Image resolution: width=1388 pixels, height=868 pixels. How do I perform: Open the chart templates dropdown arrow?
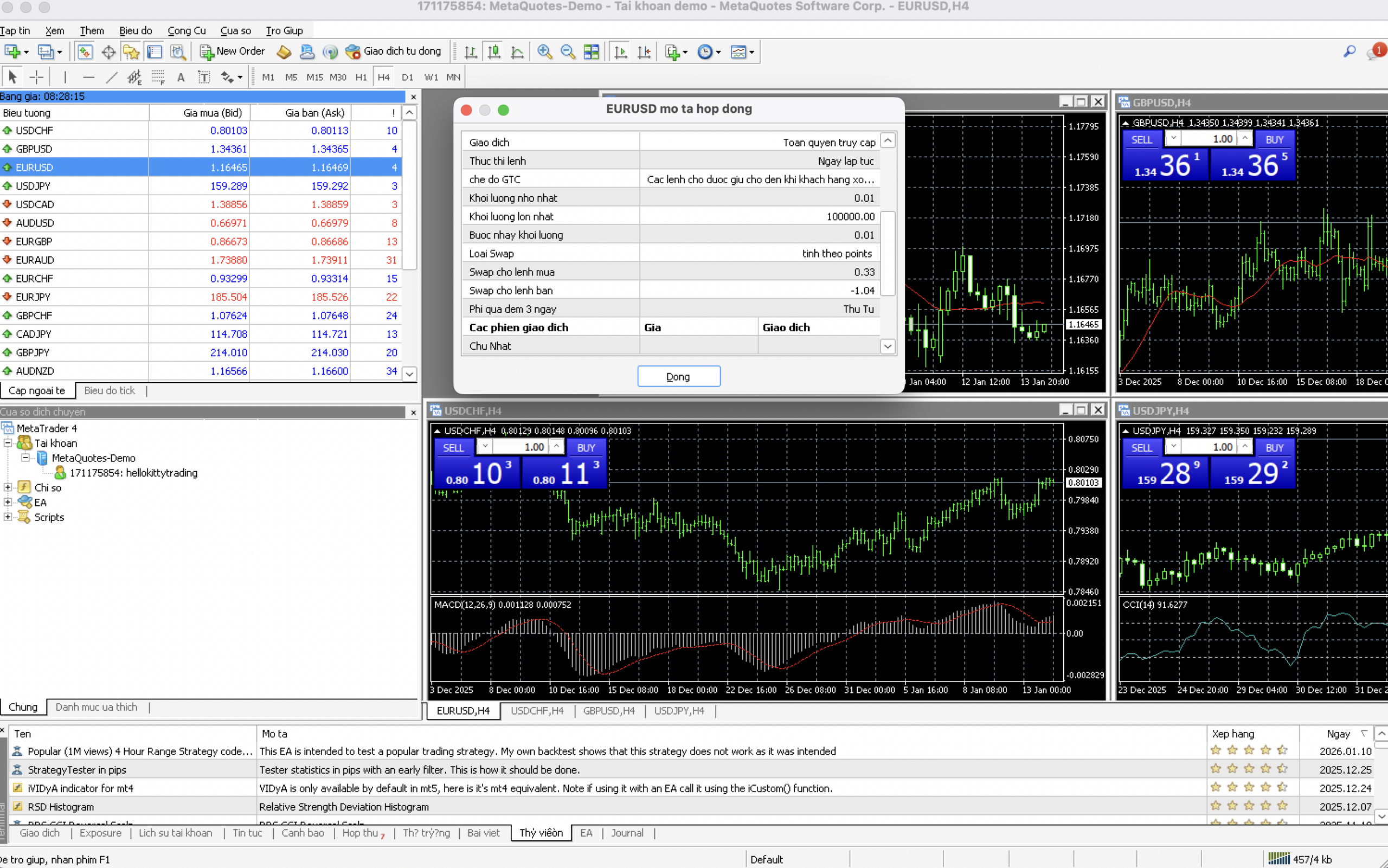(x=751, y=52)
